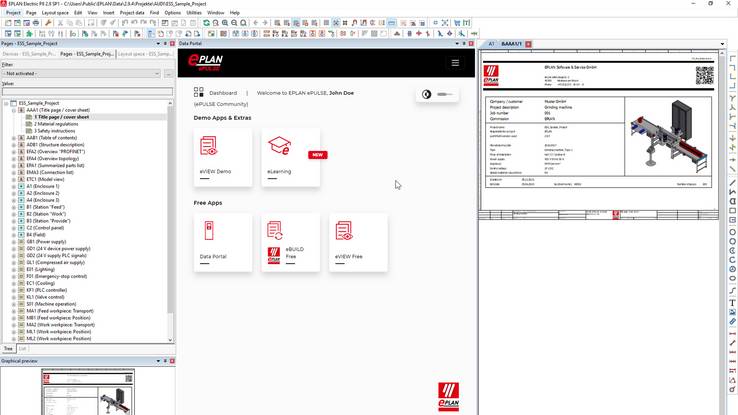Expand the GB1 (Power supply) tree node
The height and width of the screenshot is (415, 738).
[x=14, y=242]
